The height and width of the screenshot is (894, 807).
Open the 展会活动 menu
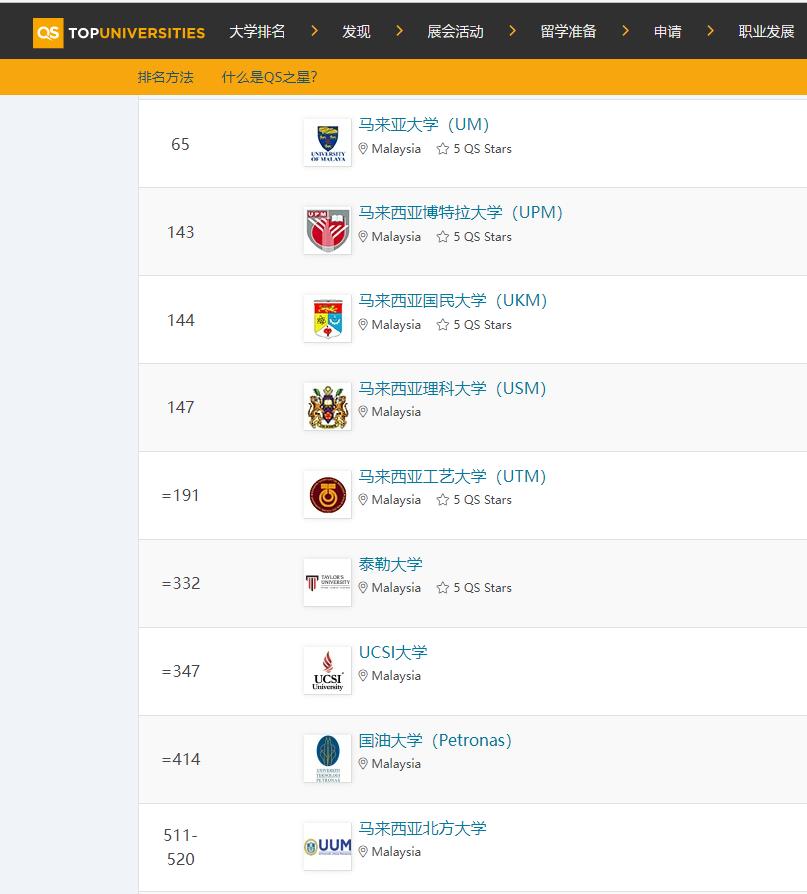(x=455, y=31)
